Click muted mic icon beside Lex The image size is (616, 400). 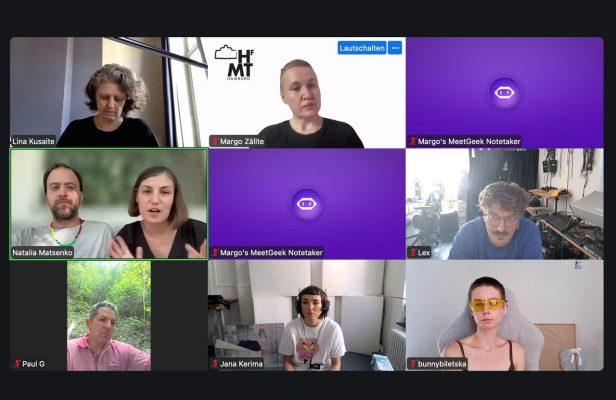(x=413, y=252)
